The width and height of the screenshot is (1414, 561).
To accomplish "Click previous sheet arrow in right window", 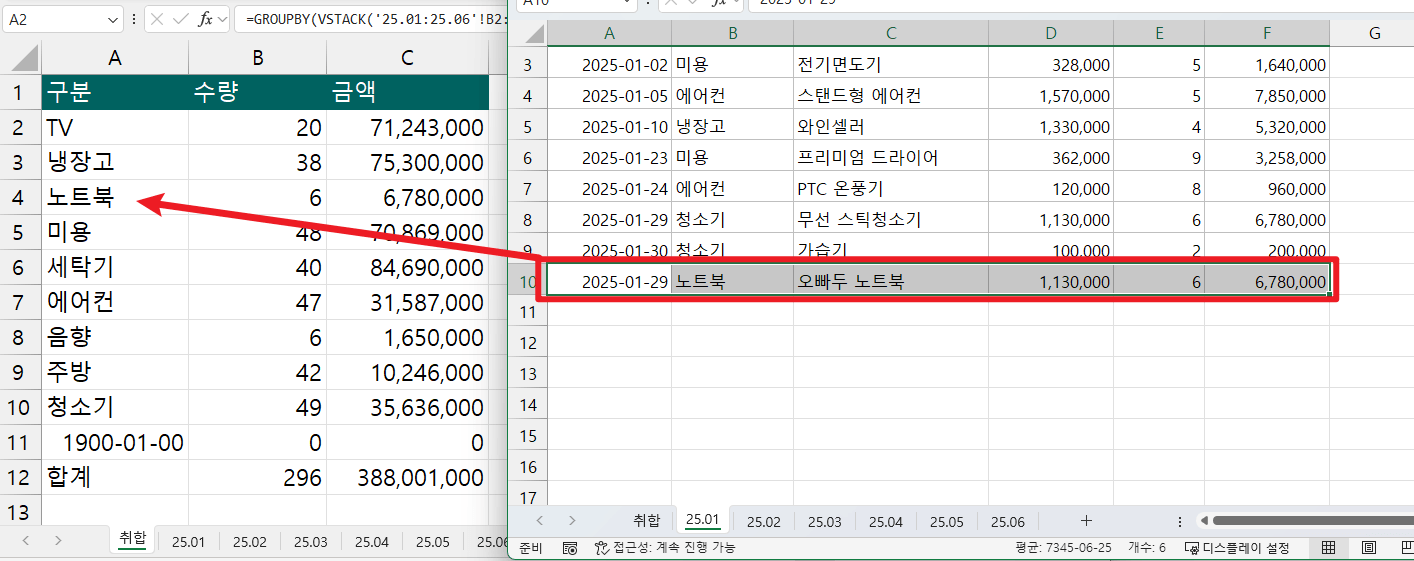I will pyautogui.click(x=540, y=520).
